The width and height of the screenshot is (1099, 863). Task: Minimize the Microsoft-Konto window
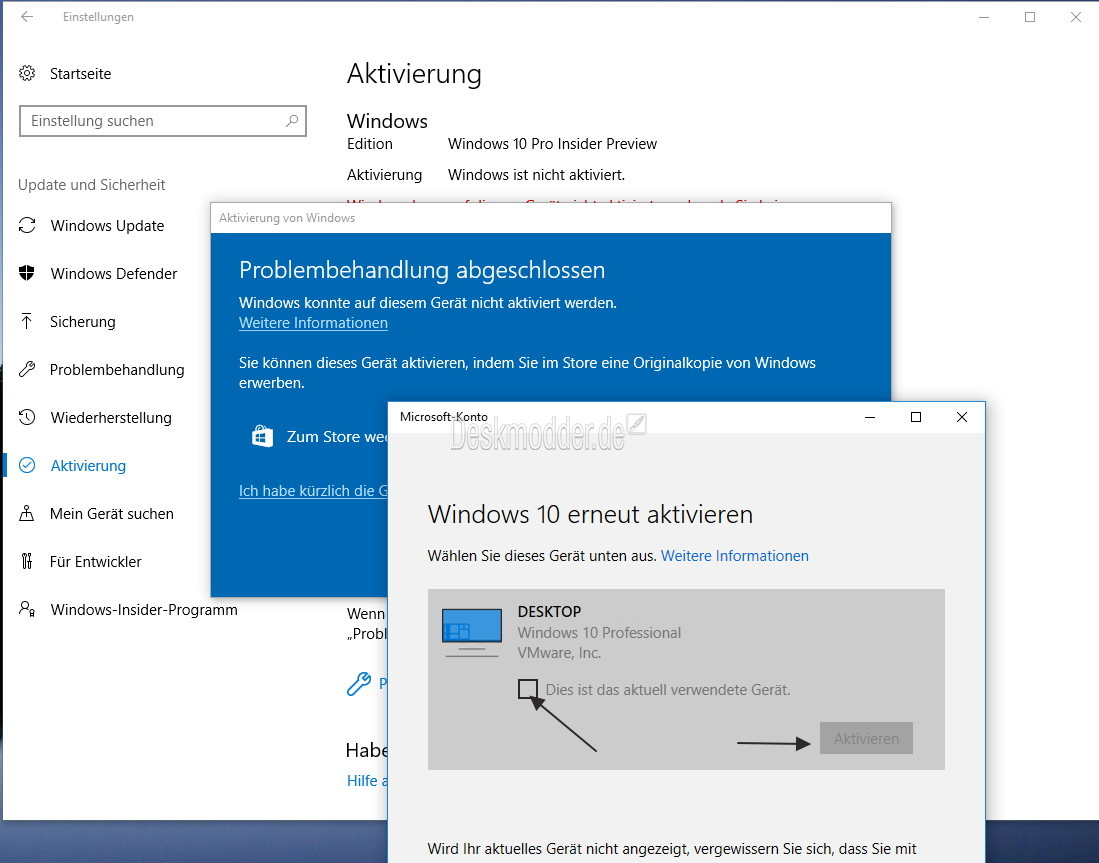870,417
